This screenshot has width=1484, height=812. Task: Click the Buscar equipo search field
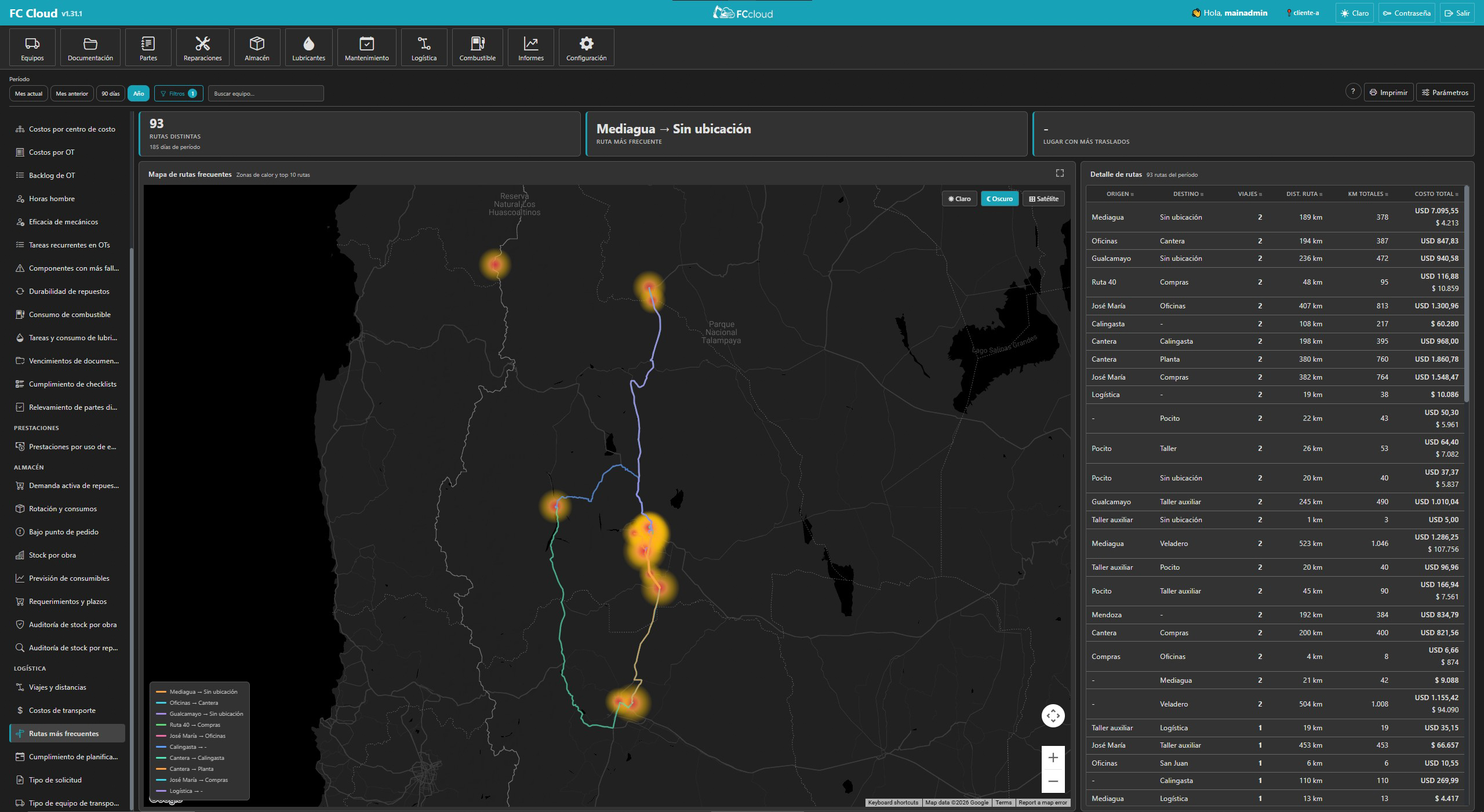pyautogui.click(x=266, y=93)
